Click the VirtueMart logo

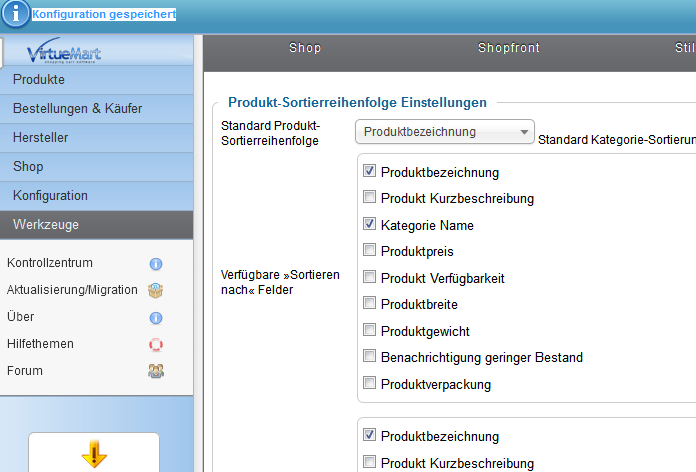(64, 53)
